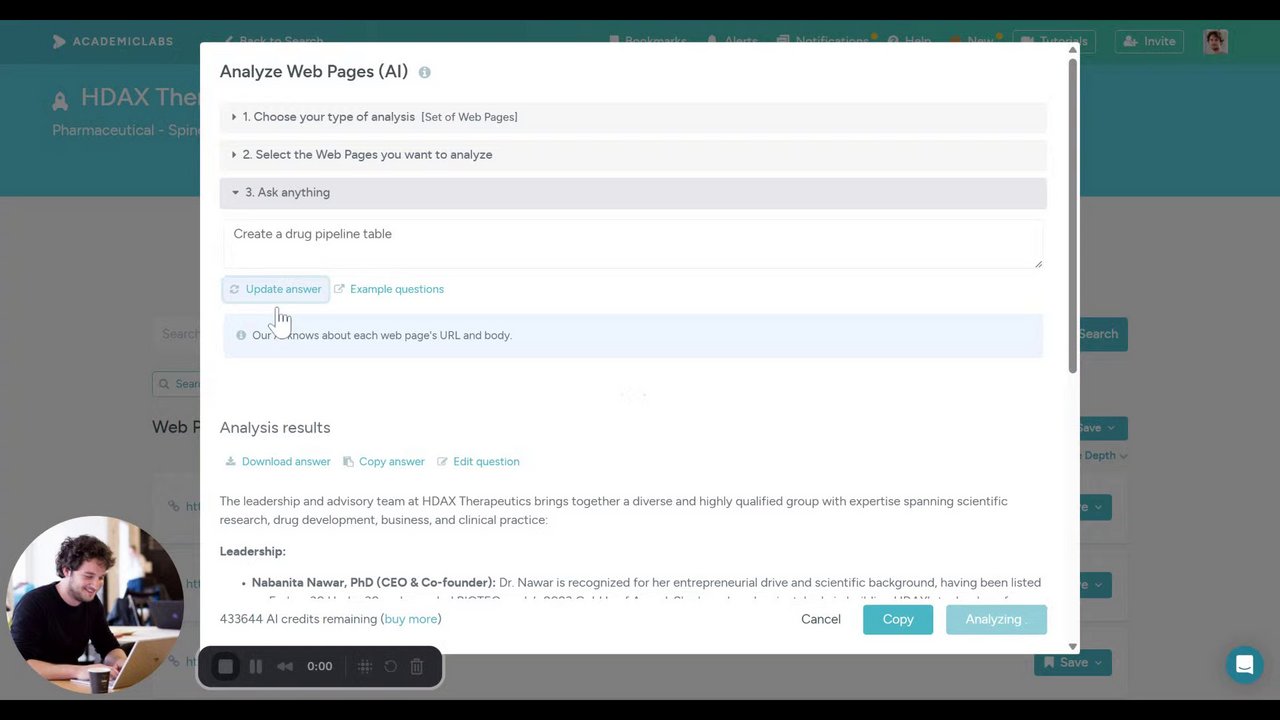Click Edit question link
1280x720 pixels.
tap(478, 461)
